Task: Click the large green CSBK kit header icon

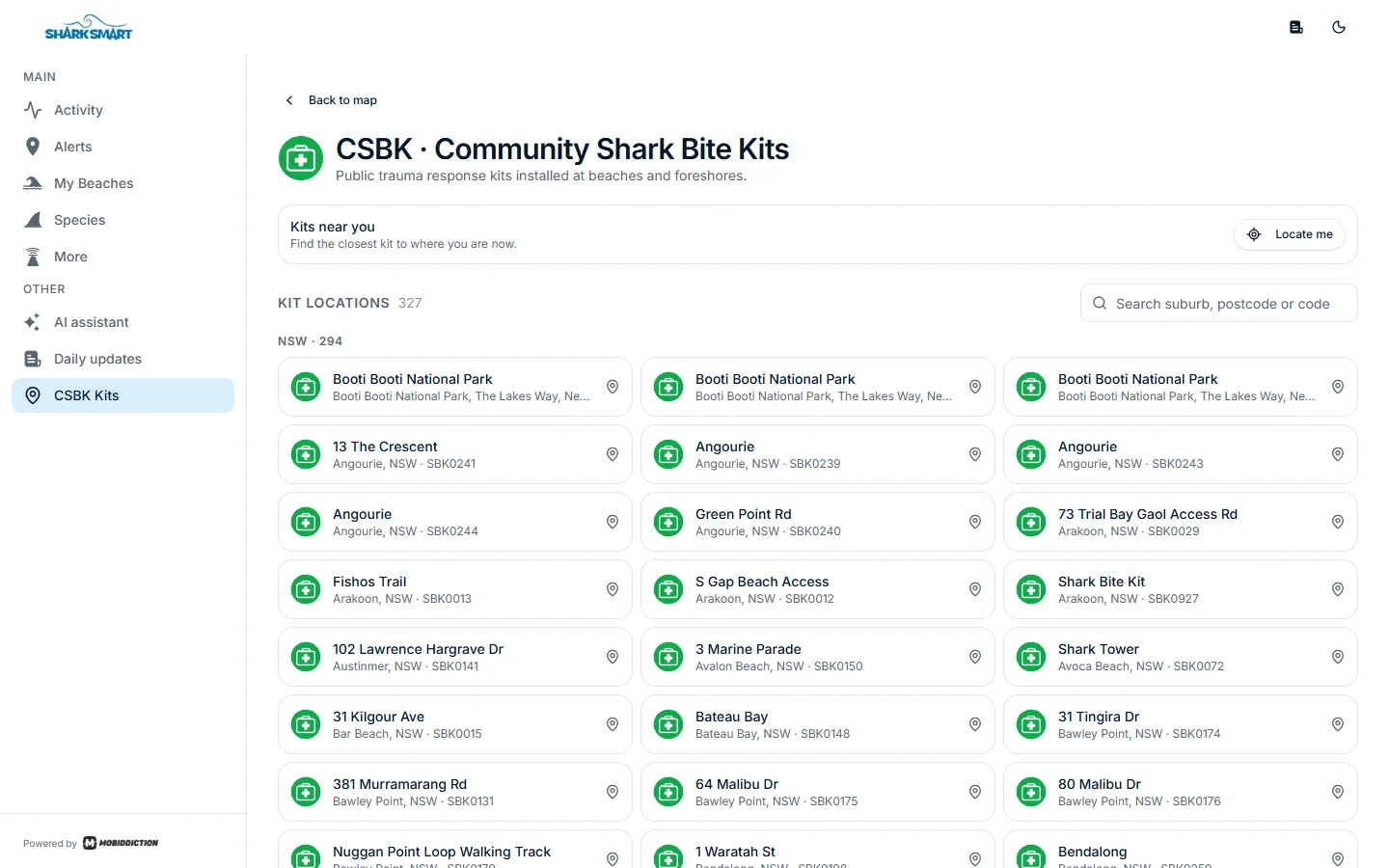Action: pyautogui.click(x=301, y=158)
